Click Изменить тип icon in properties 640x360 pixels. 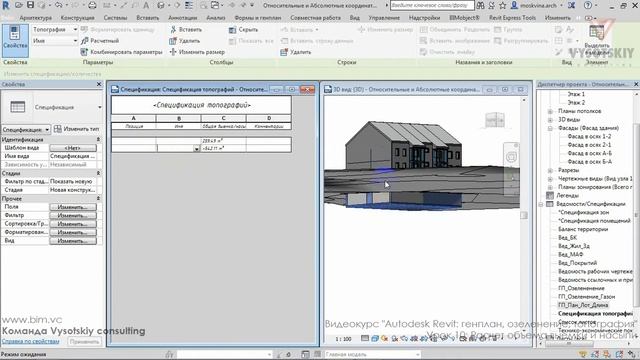(58, 129)
